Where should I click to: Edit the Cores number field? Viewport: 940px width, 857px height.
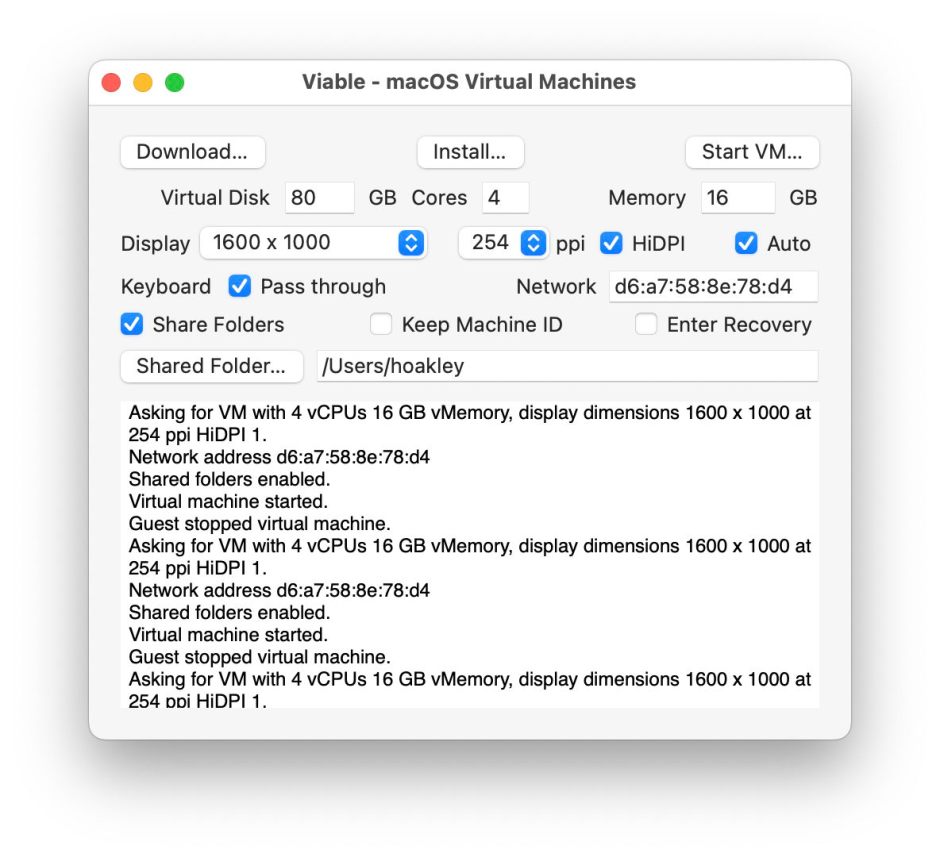click(504, 198)
